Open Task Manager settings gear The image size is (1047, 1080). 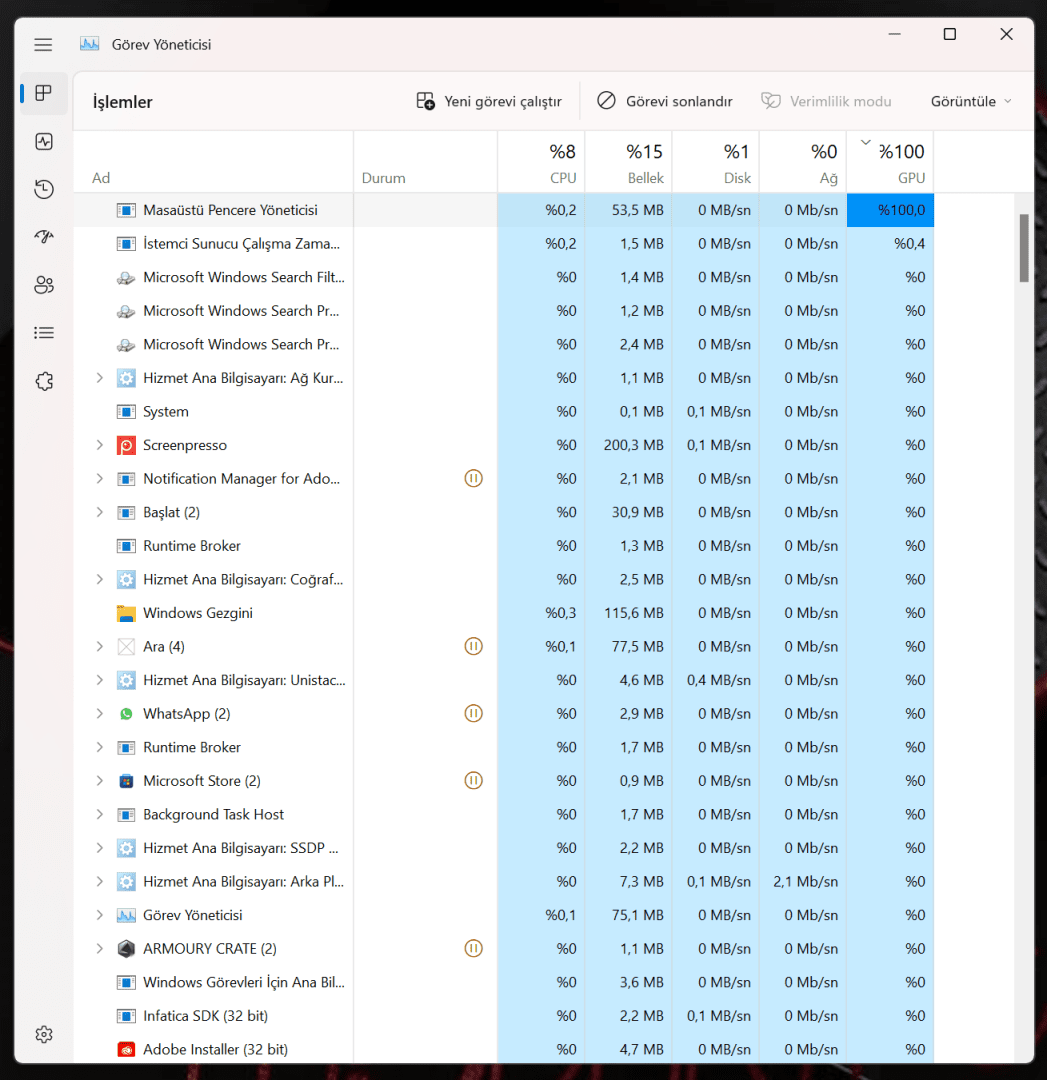click(x=43, y=1034)
